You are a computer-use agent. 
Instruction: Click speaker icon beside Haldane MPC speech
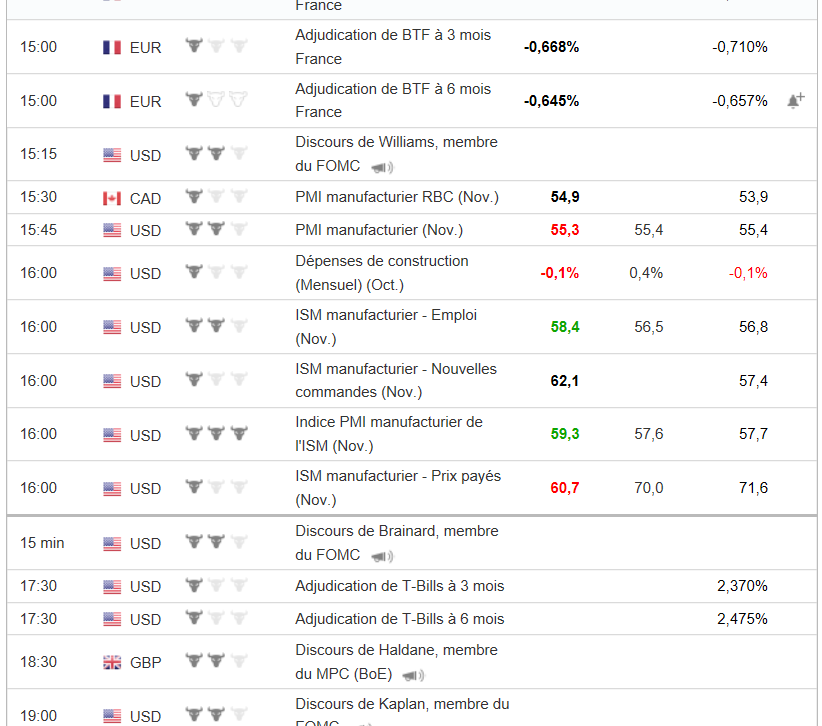[413, 675]
